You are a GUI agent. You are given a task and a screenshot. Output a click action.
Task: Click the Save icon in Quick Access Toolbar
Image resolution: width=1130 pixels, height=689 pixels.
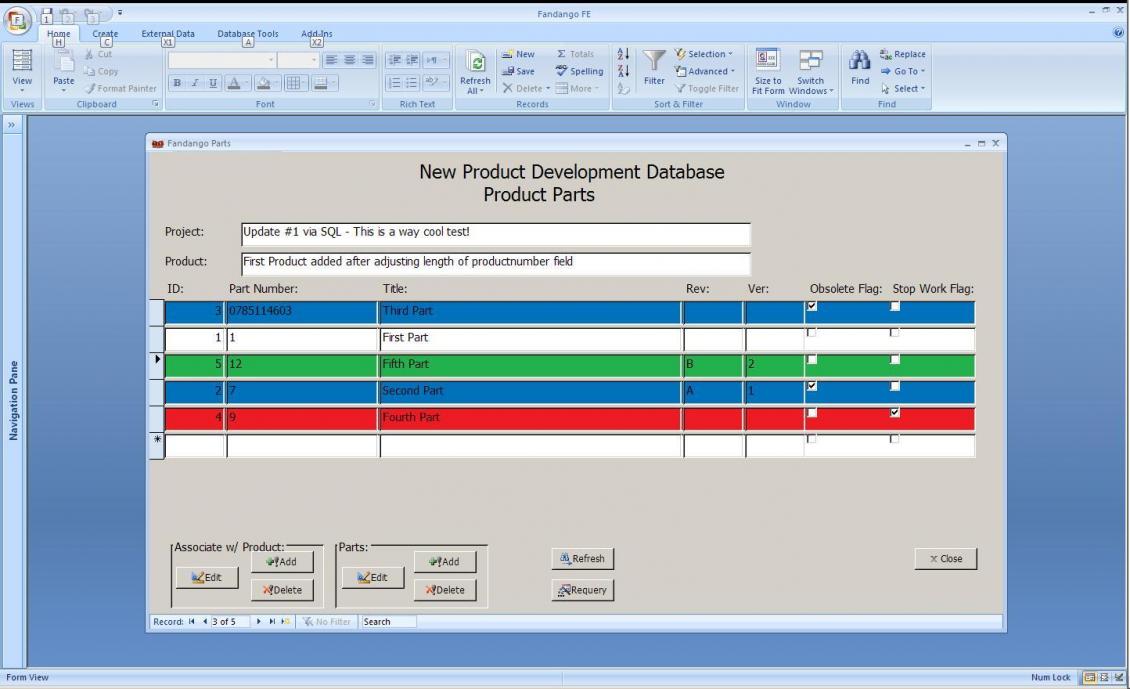tap(47, 15)
